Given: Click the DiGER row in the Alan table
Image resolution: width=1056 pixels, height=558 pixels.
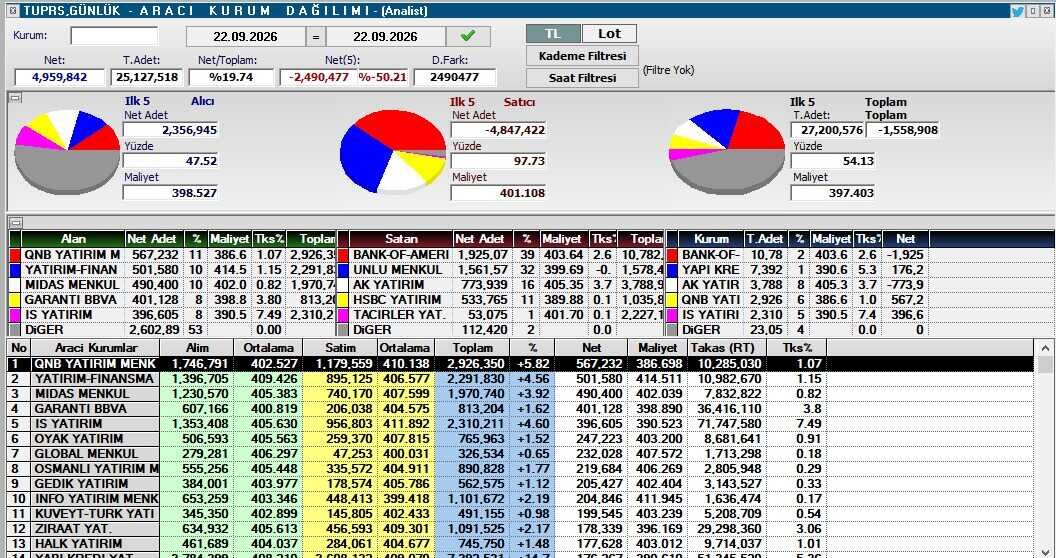Looking at the screenshot, I should click(x=172, y=330).
